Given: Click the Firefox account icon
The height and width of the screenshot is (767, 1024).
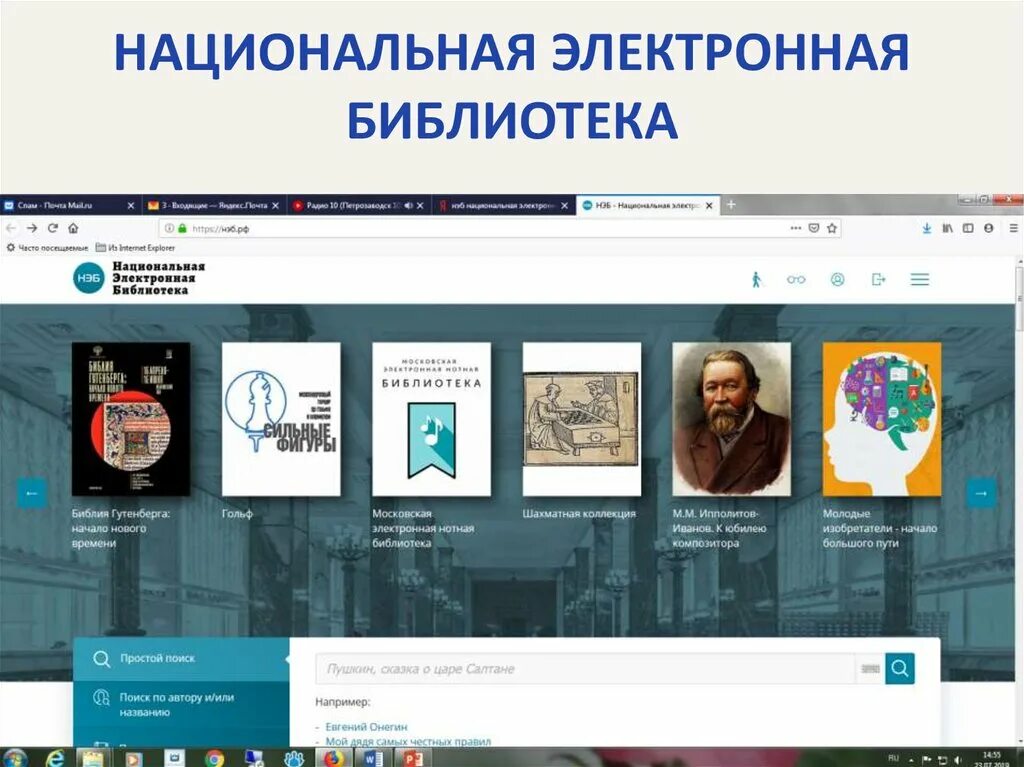Looking at the screenshot, I should 989,228.
